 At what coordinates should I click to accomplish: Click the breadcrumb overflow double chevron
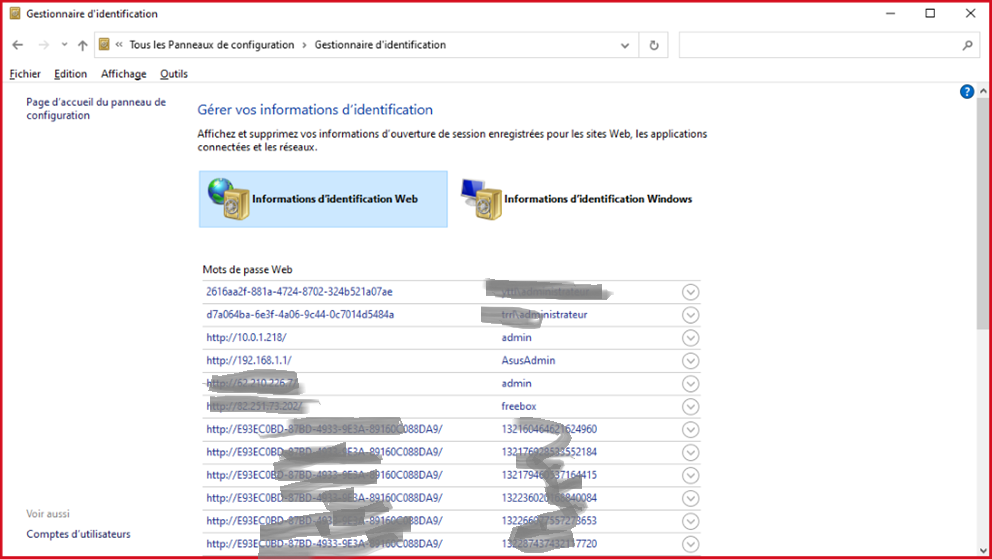click(x=119, y=44)
